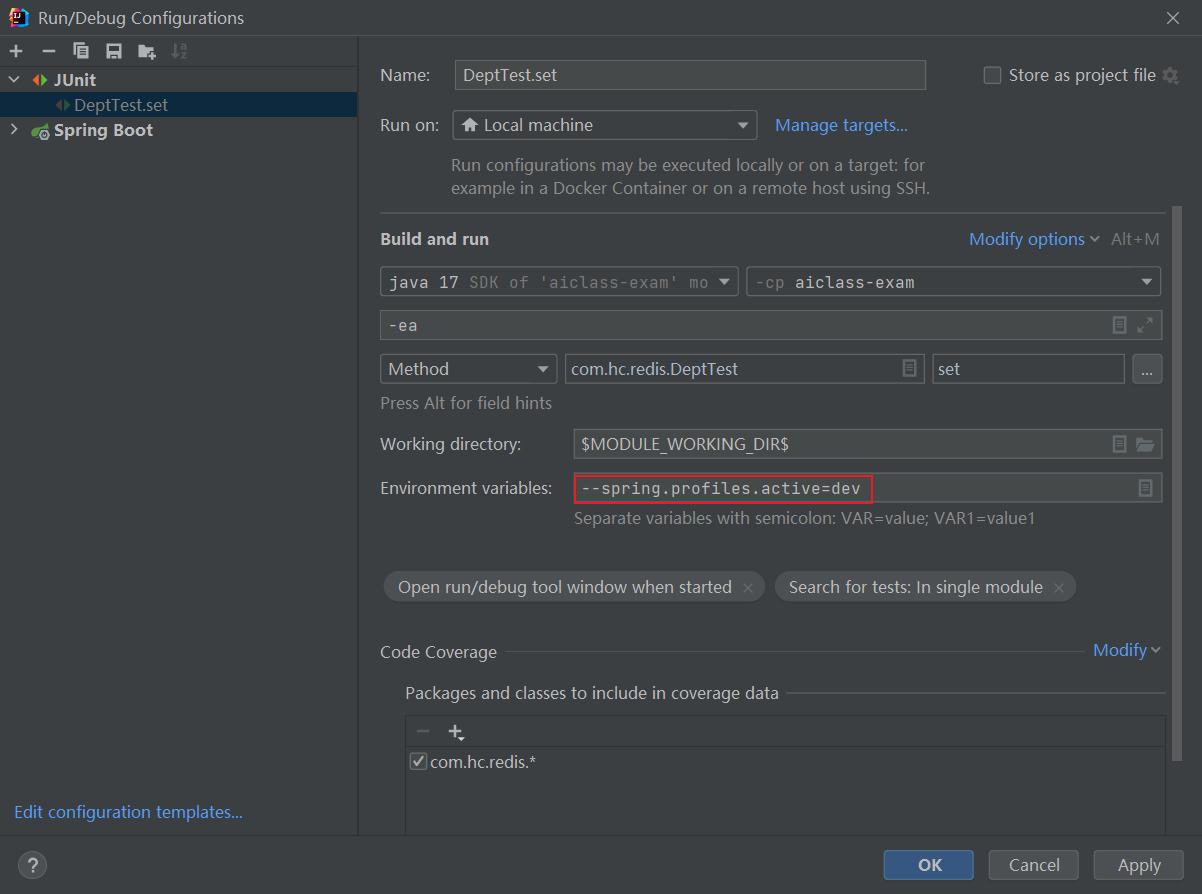Image resolution: width=1202 pixels, height=894 pixels.
Task: Open the Store as project file gear settings
Action: click(1170, 75)
